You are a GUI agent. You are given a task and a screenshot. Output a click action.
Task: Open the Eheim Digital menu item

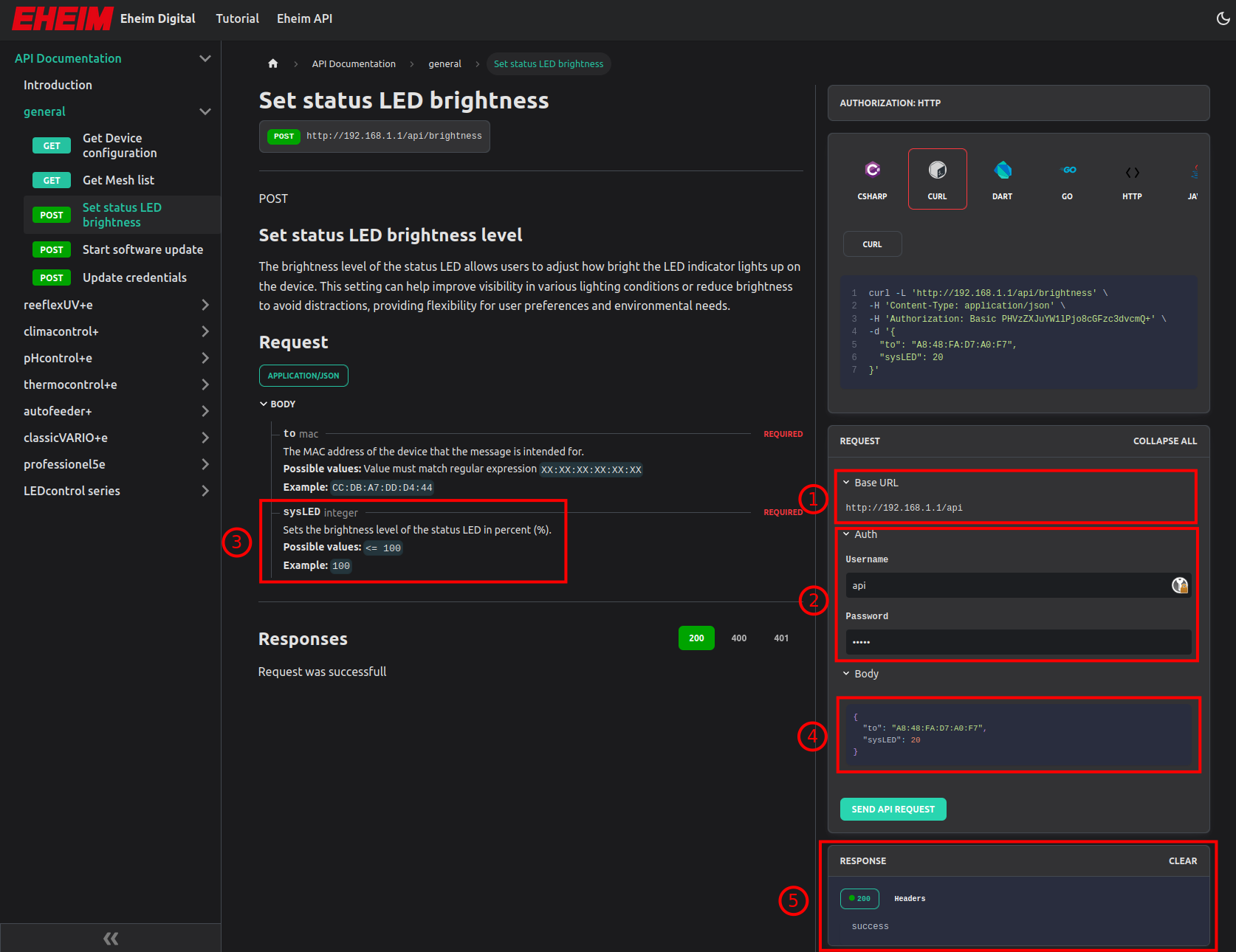(157, 18)
